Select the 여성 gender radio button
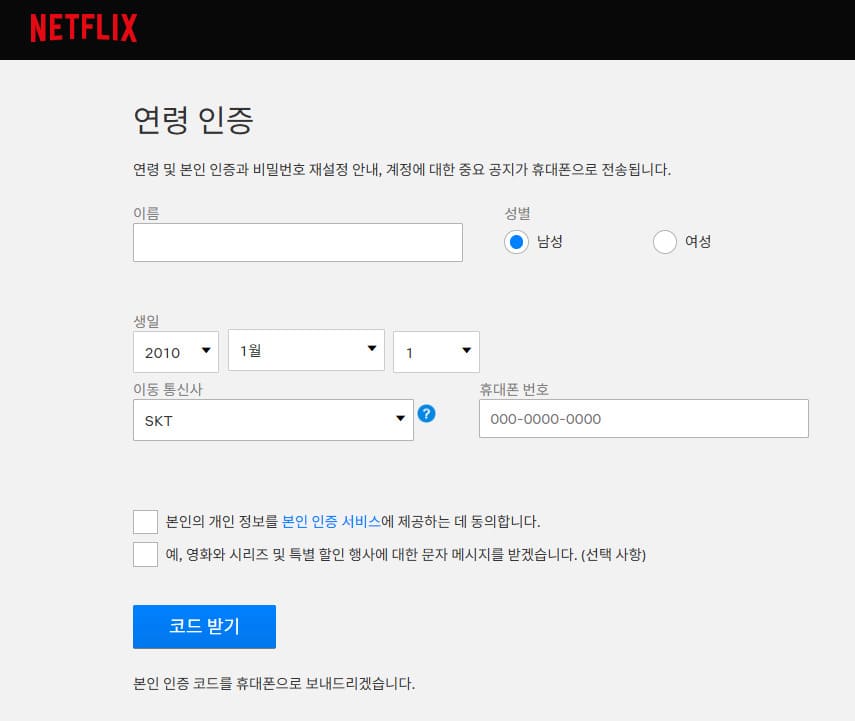This screenshot has height=721, width=855. (664, 242)
